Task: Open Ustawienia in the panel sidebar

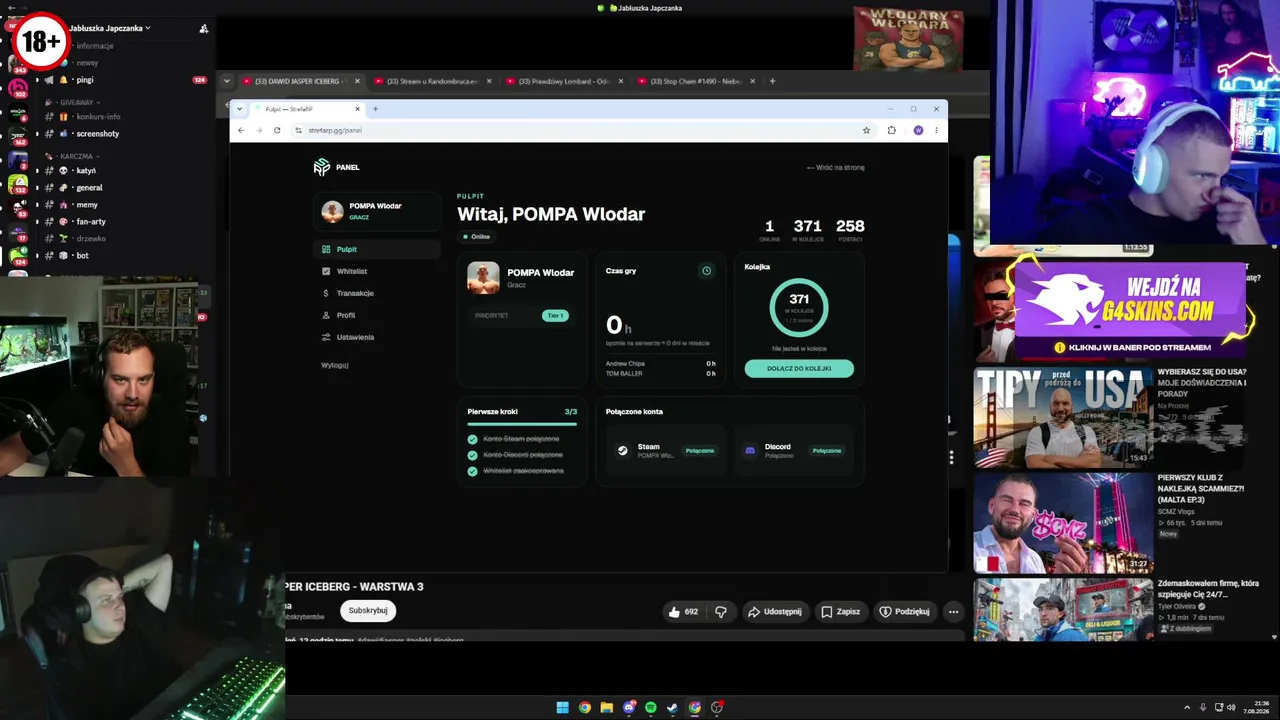Action: coord(377,337)
